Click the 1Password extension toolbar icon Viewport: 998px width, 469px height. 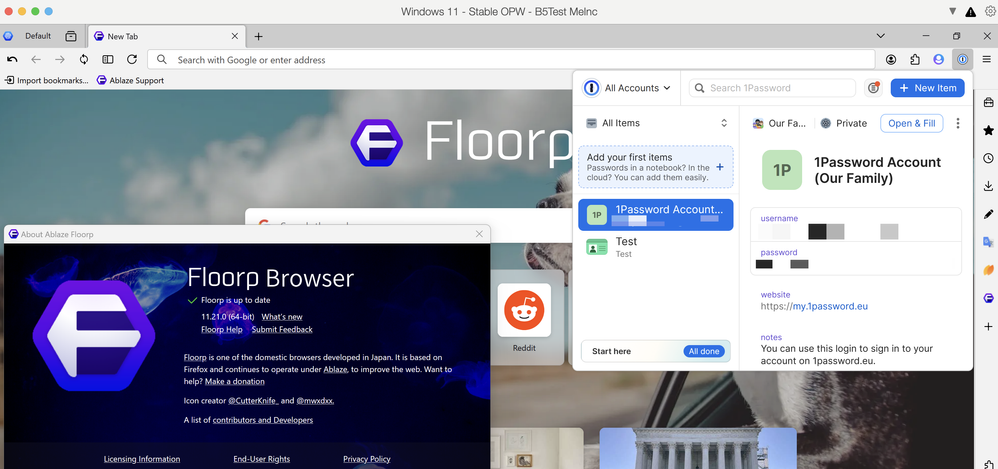(x=962, y=60)
